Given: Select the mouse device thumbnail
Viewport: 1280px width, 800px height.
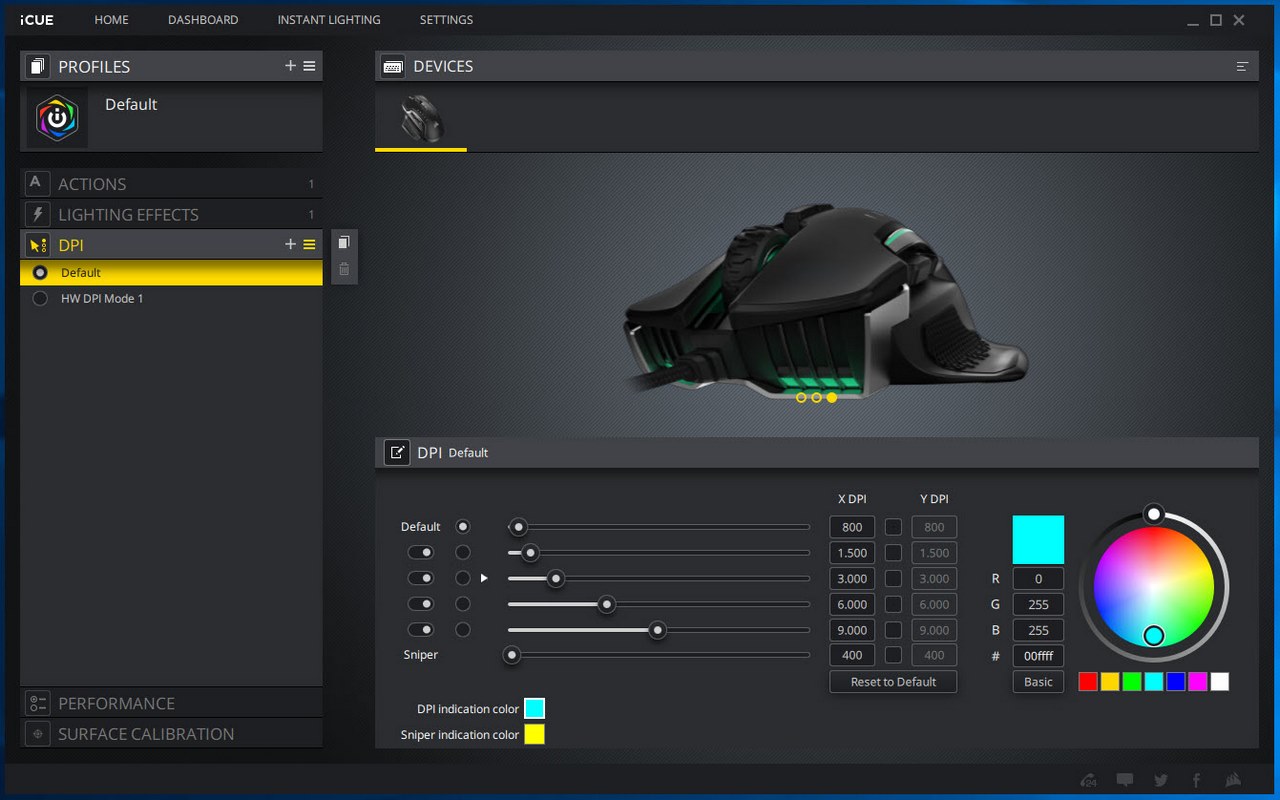Looking at the screenshot, I should coord(421,119).
